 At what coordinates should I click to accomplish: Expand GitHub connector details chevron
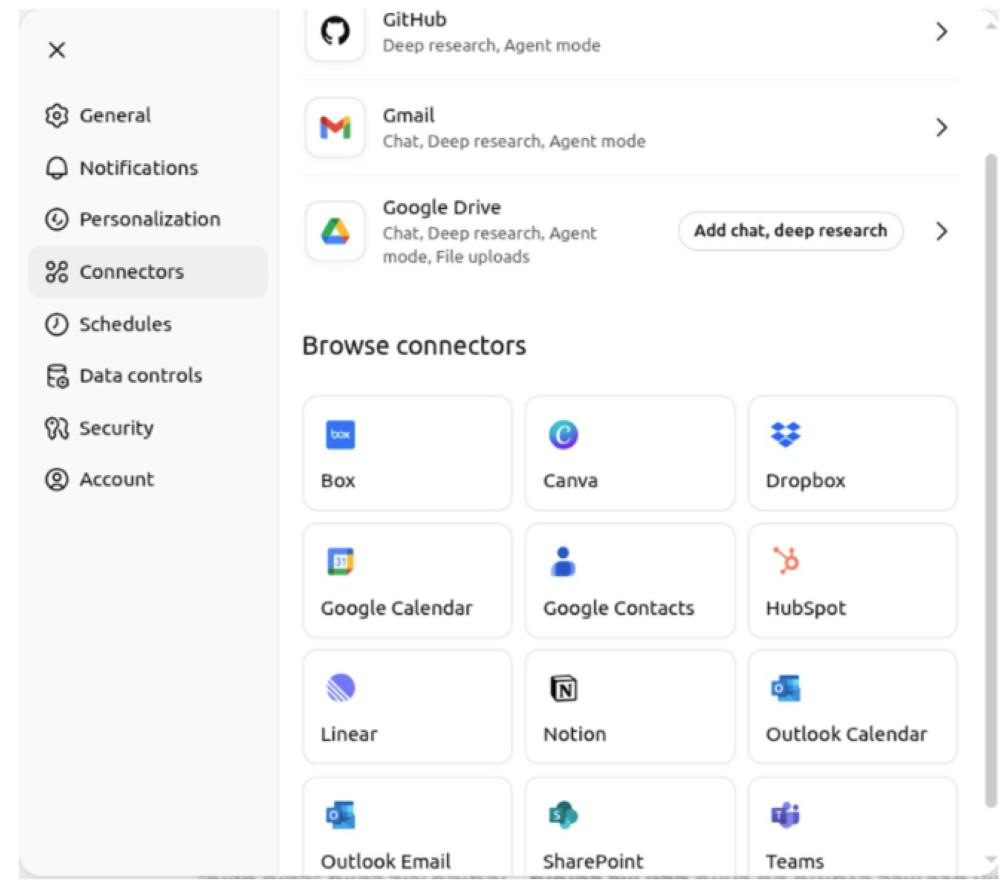(941, 32)
